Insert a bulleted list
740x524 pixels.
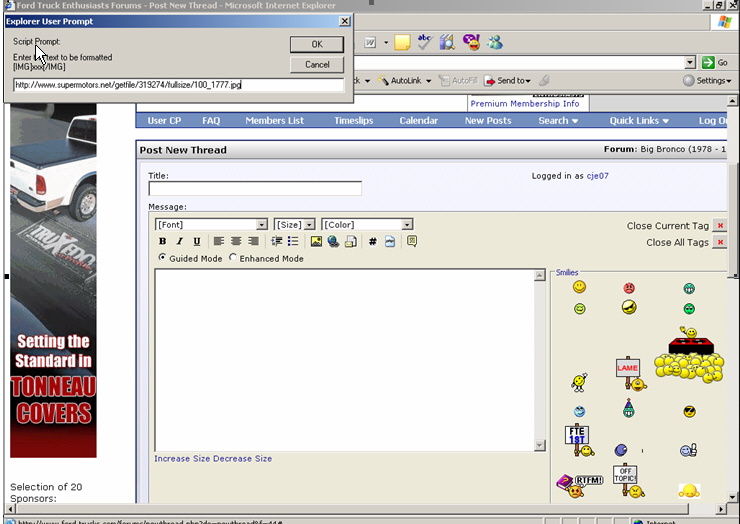point(293,241)
